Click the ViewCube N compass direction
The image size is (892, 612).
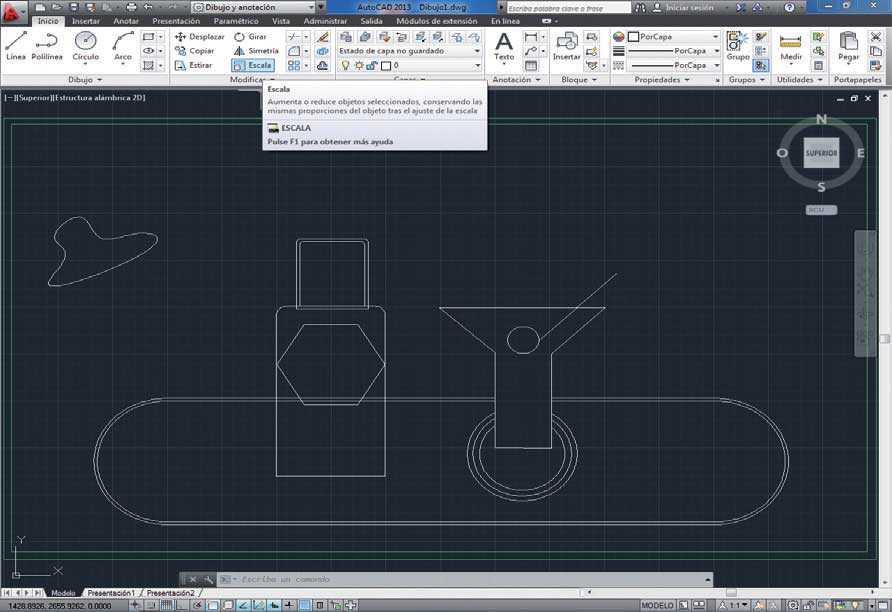821,119
